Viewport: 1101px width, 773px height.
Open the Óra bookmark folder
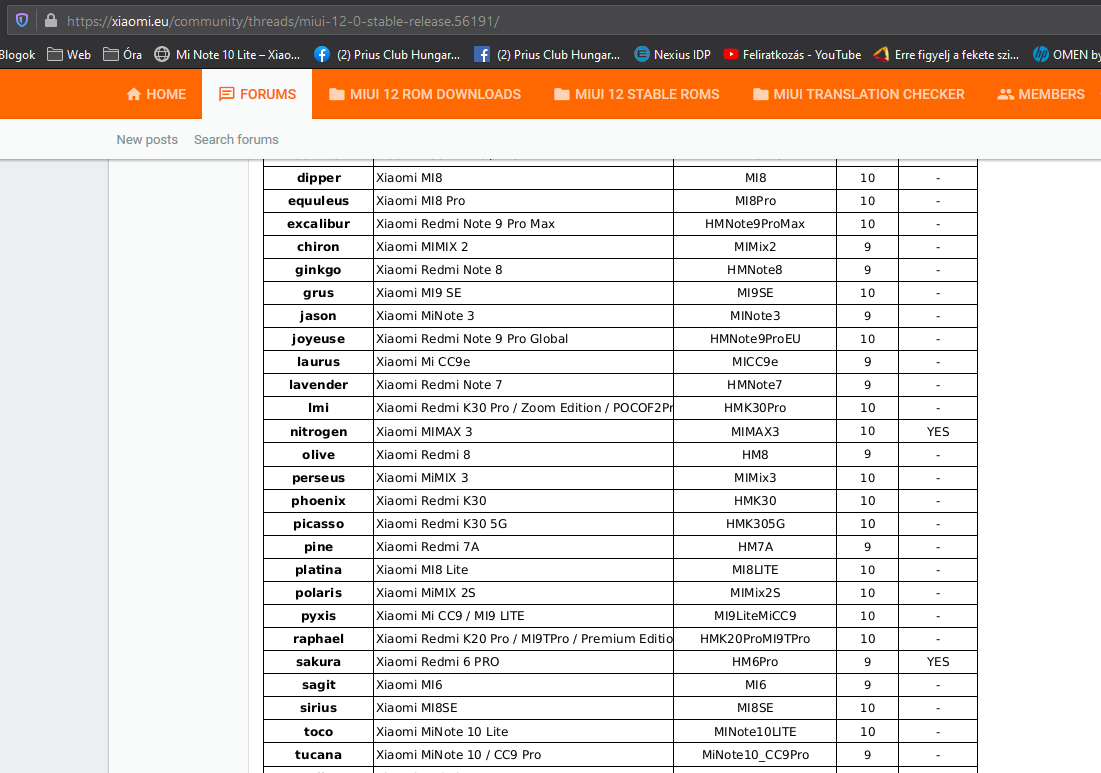pyautogui.click(x=122, y=55)
